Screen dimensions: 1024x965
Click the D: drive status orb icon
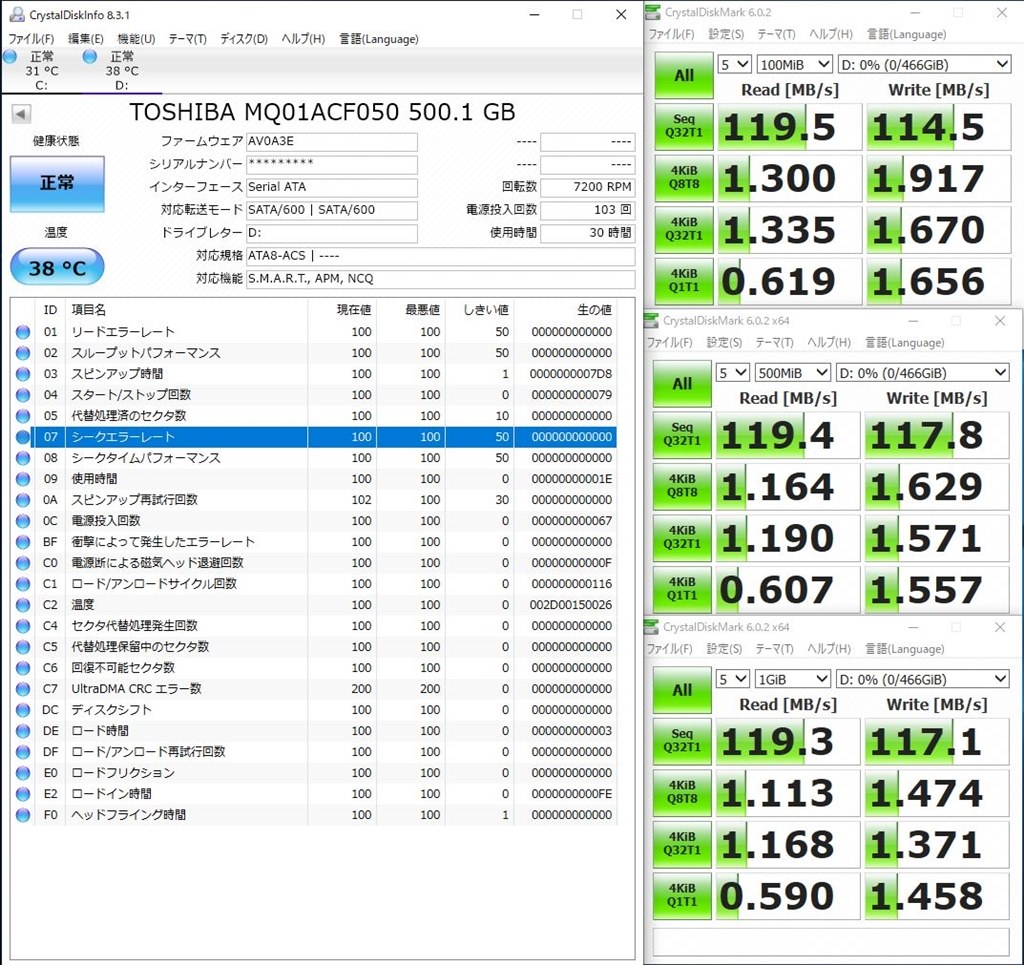[90, 57]
